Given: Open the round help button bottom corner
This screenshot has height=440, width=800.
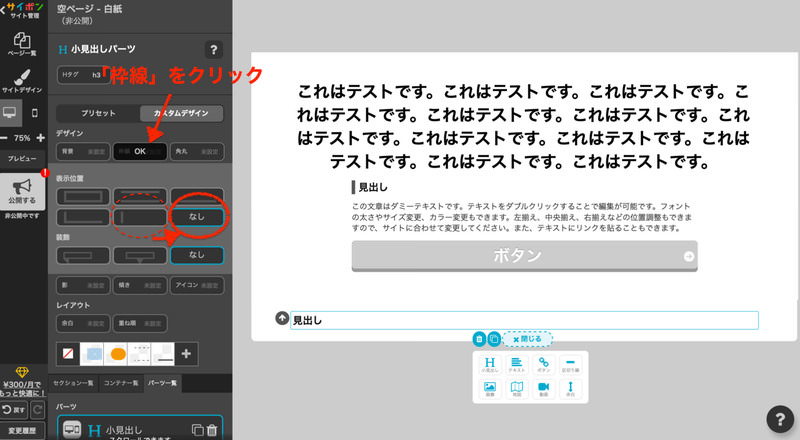Looking at the screenshot, I should [x=780, y=419].
